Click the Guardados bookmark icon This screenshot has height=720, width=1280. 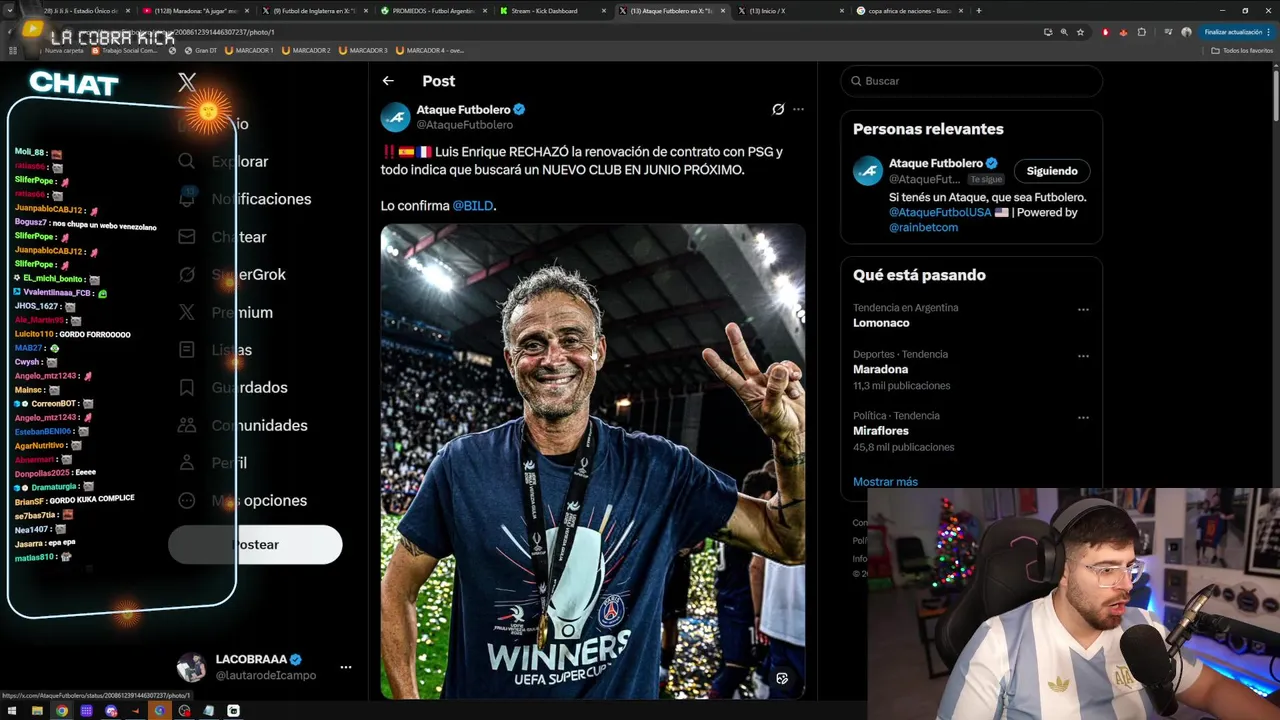[187, 387]
